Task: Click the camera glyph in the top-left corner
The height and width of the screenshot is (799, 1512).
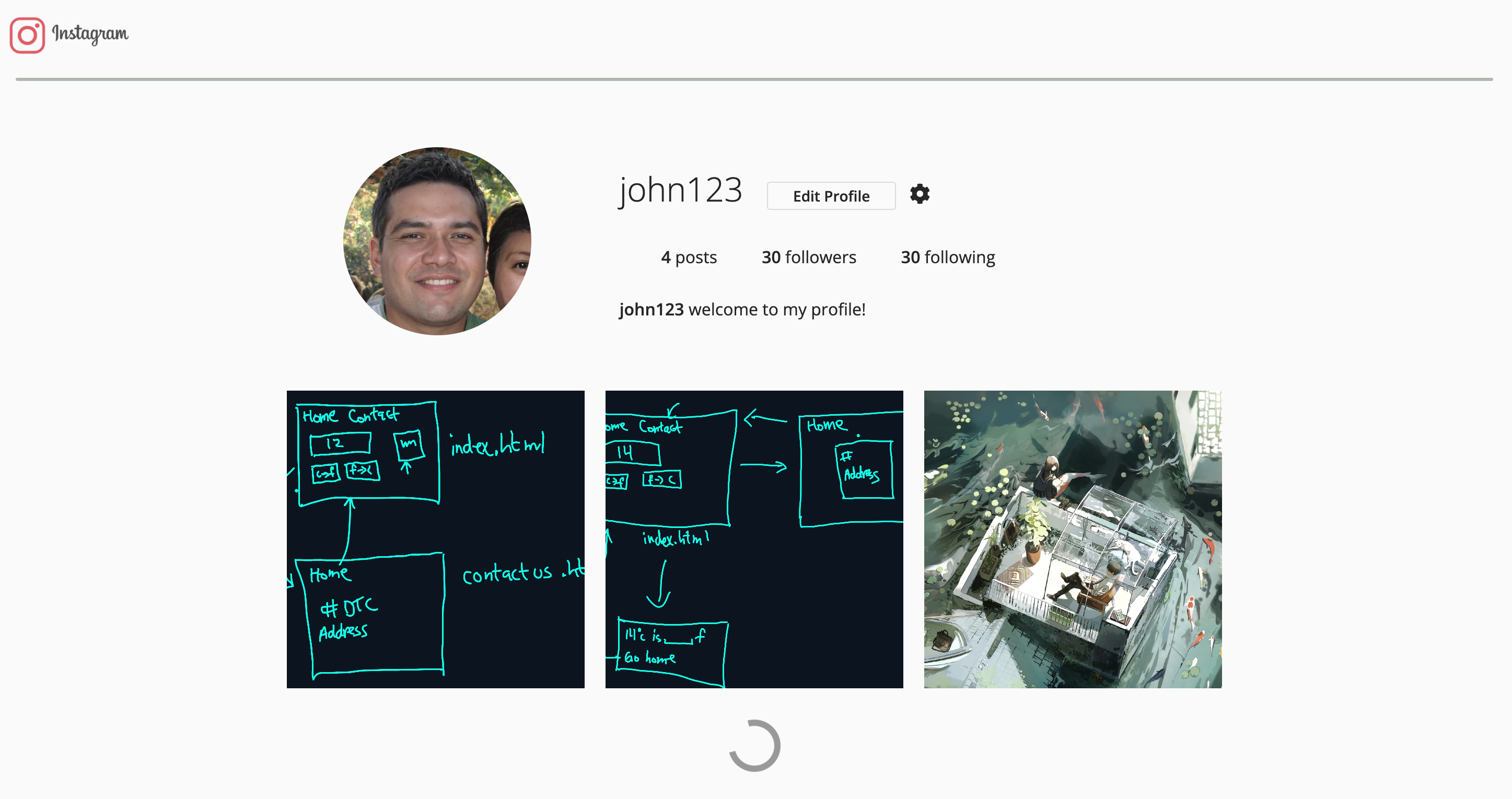Action: coord(27,35)
